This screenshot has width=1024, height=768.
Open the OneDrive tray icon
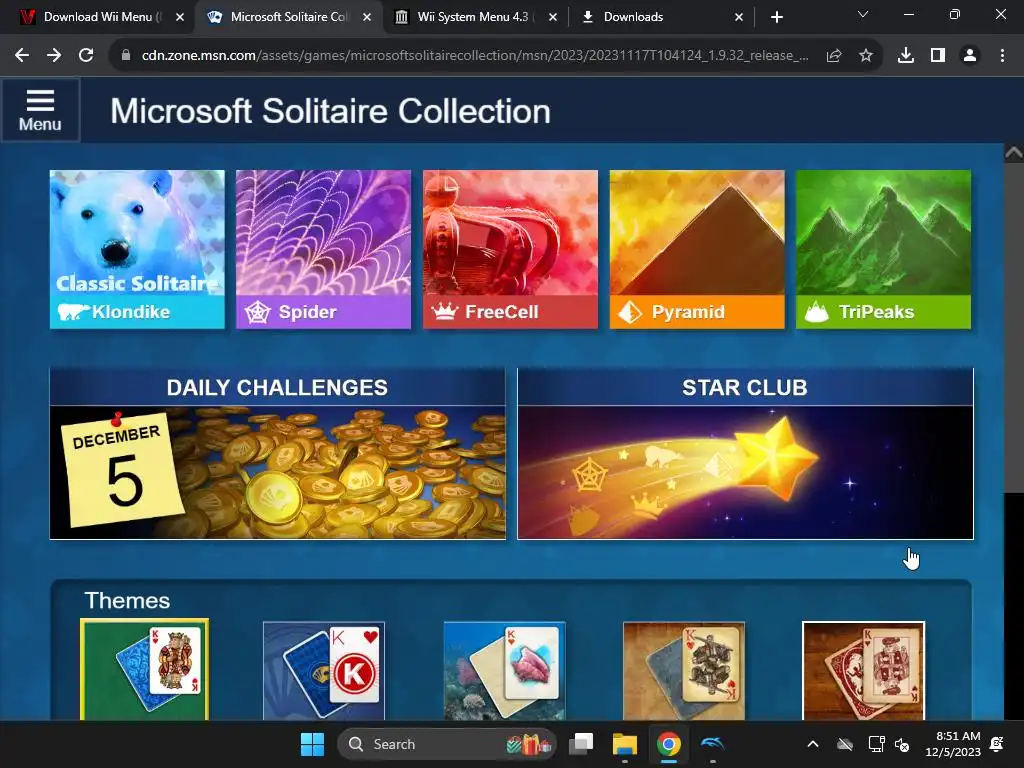(x=845, y=744)
